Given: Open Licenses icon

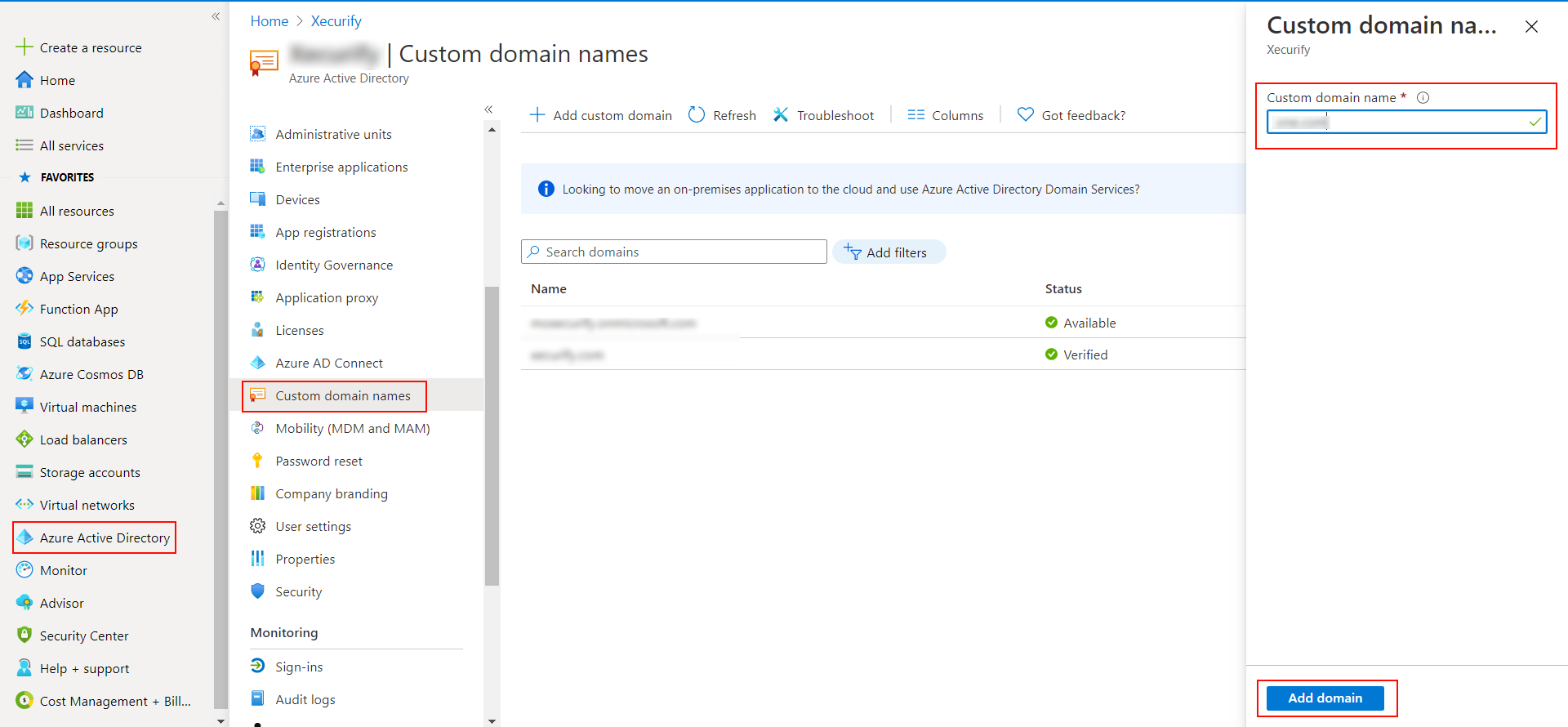Looking at the screenshot, I should (x=257, y=330).
